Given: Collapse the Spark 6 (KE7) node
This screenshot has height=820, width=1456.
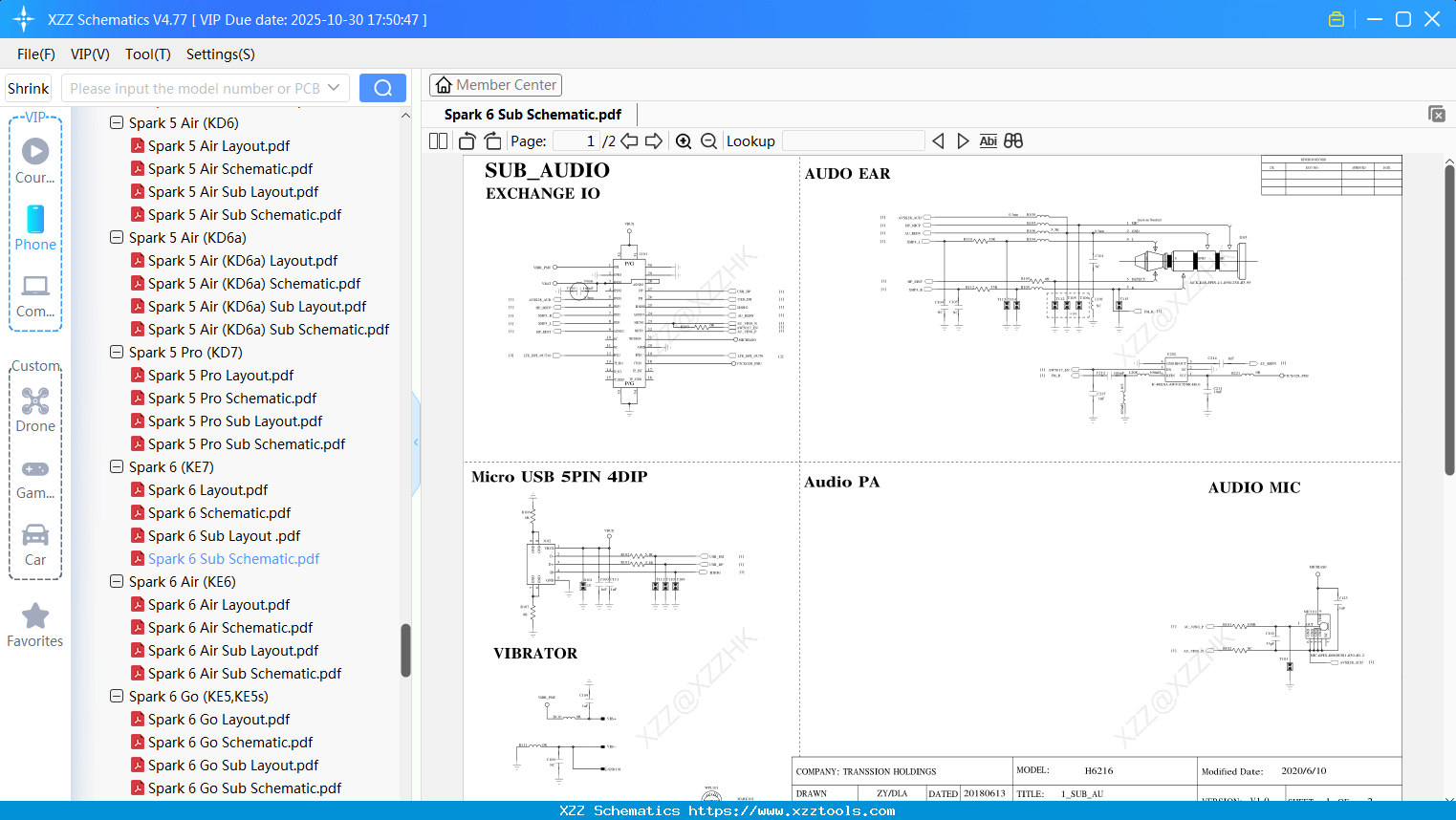Looking at the screenshot, I should click(x=116, y=466).
